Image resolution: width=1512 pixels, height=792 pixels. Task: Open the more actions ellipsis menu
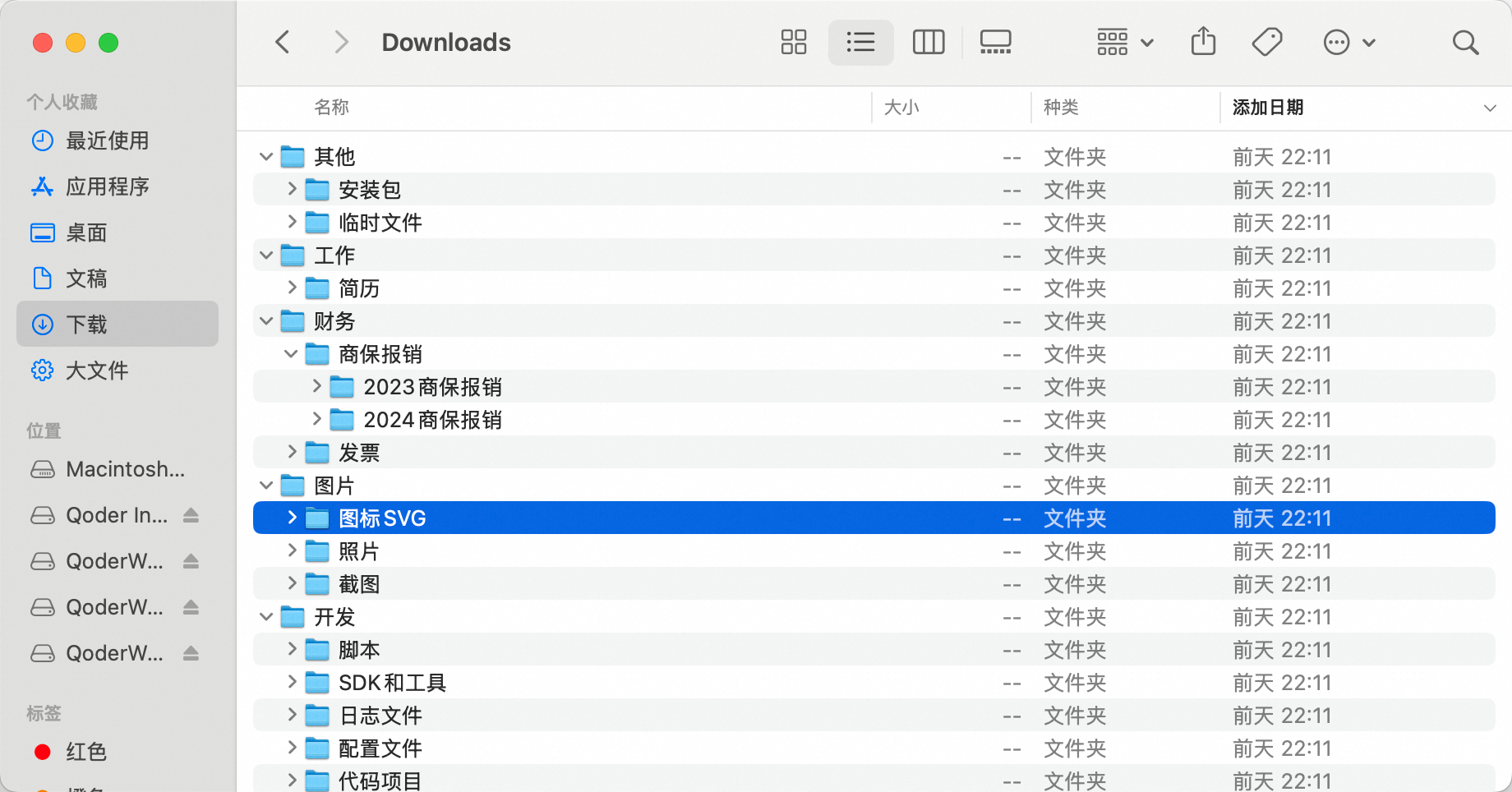point(1348,42)
